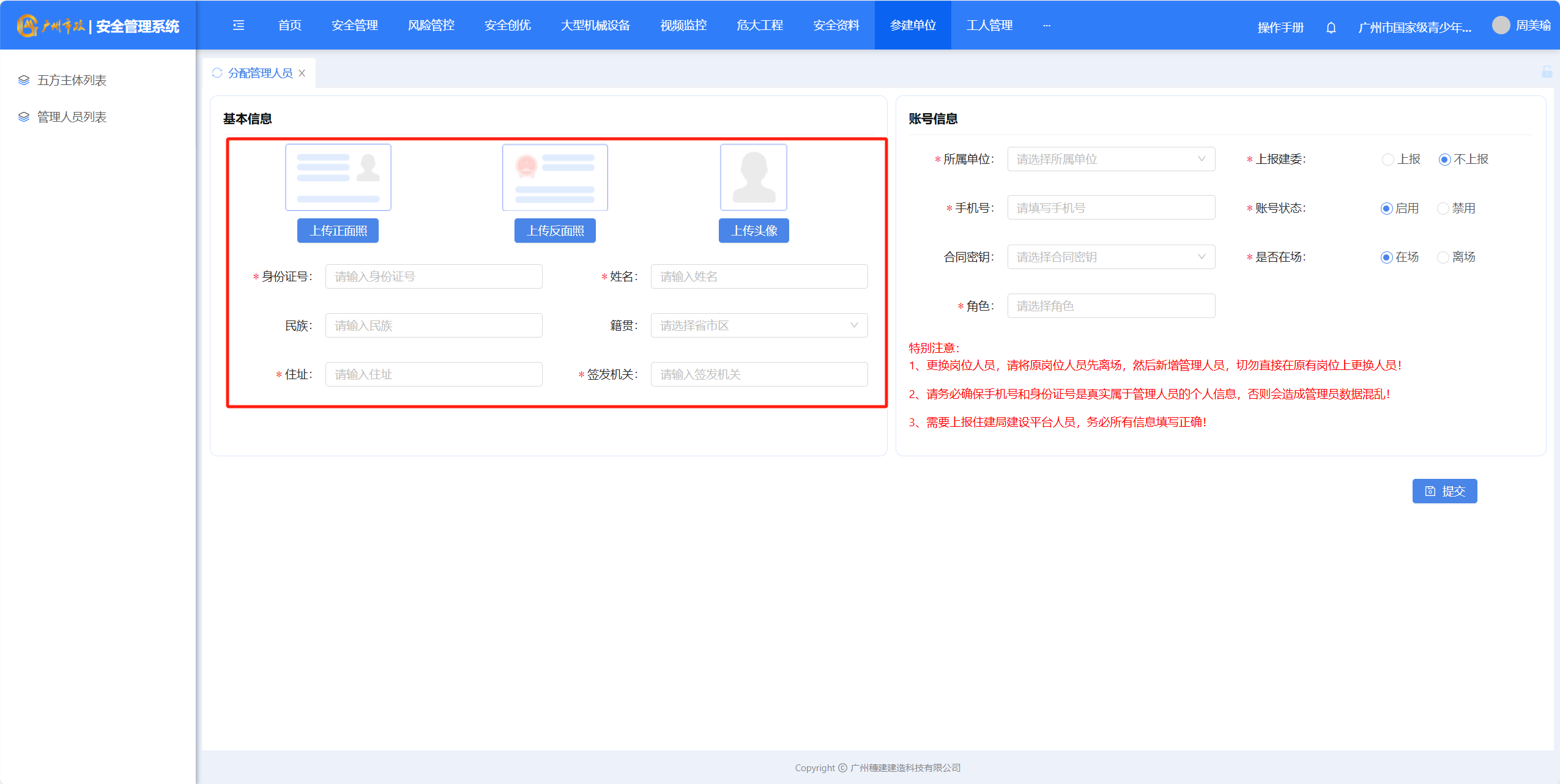Expand the 所属单位 dropdown
The image size is (1560, 784).
point(1110,159)
